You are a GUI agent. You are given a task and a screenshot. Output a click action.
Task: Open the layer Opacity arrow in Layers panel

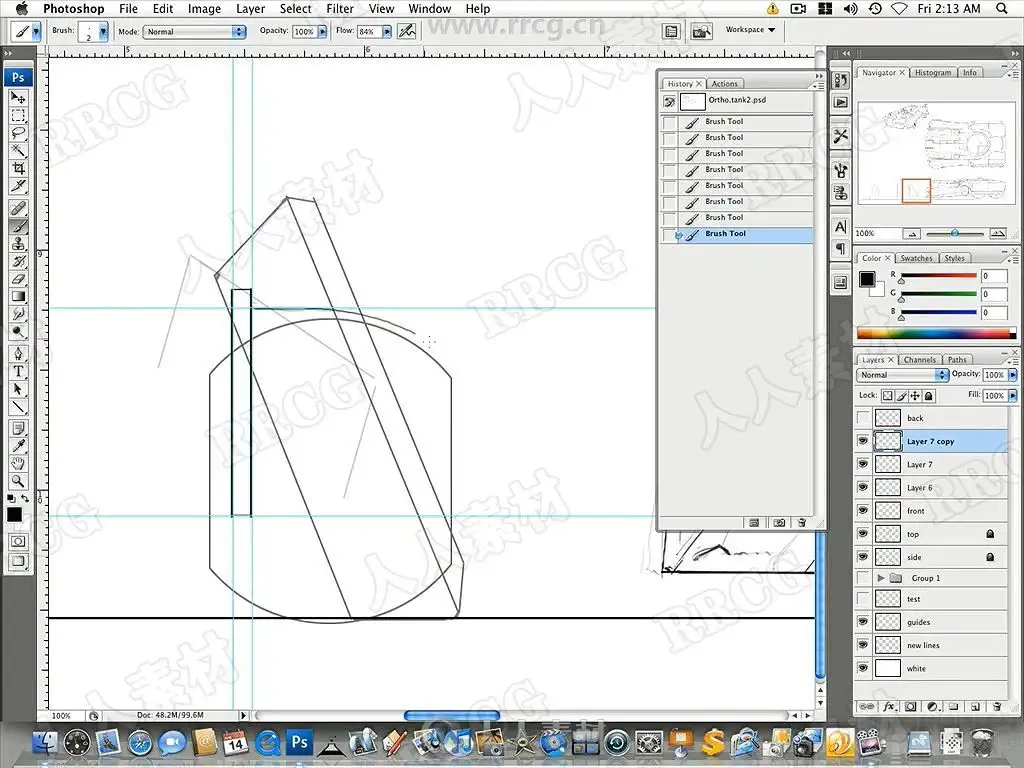(1012, 375)
